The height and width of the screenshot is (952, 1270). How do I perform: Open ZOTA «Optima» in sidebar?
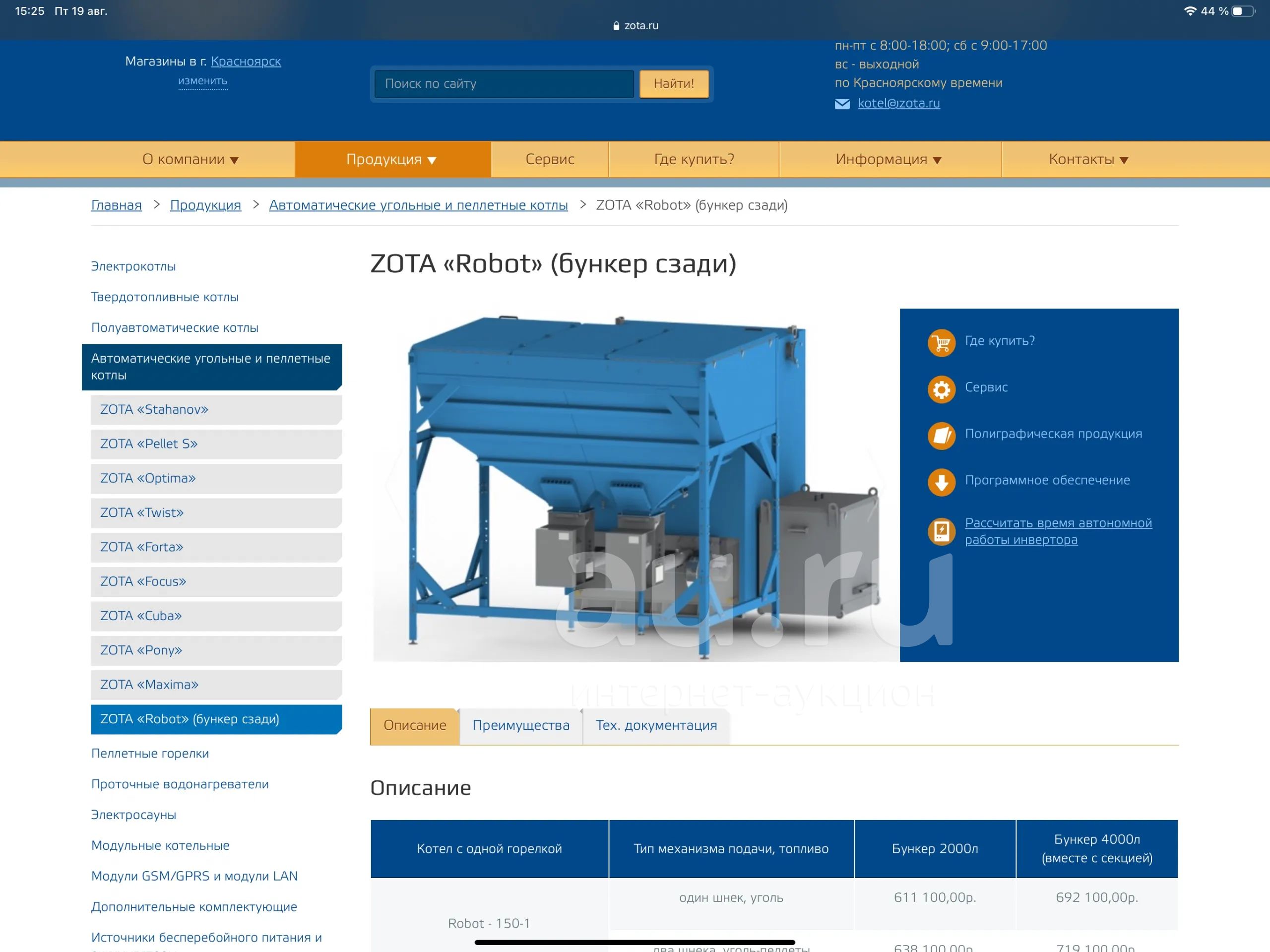pos(216,478)
